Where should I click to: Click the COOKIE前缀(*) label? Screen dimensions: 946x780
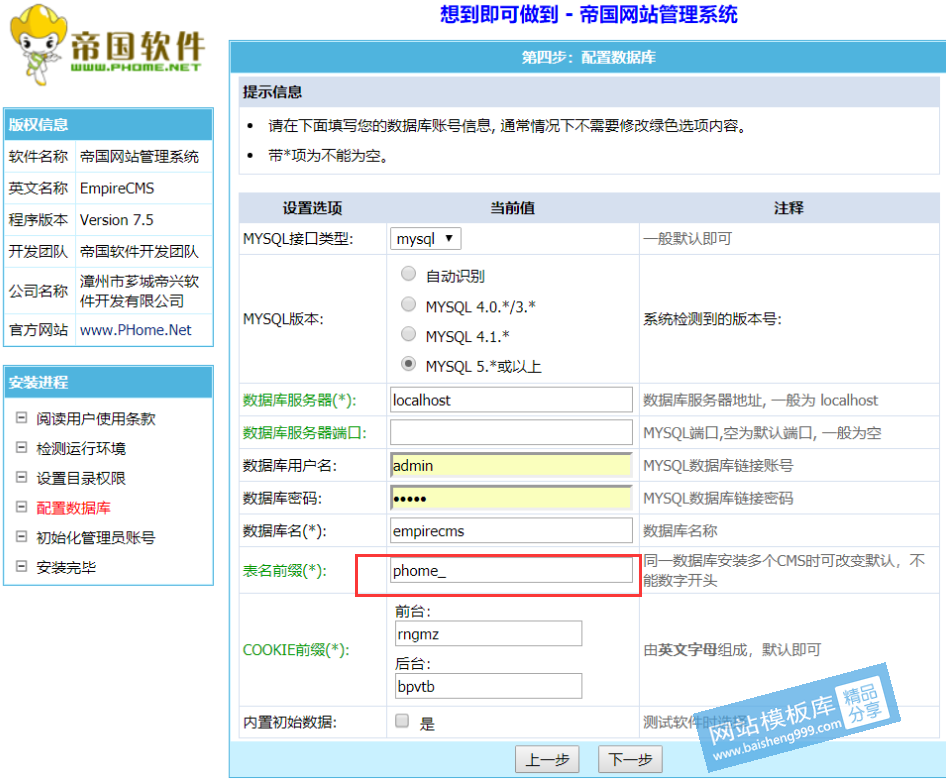296,650
